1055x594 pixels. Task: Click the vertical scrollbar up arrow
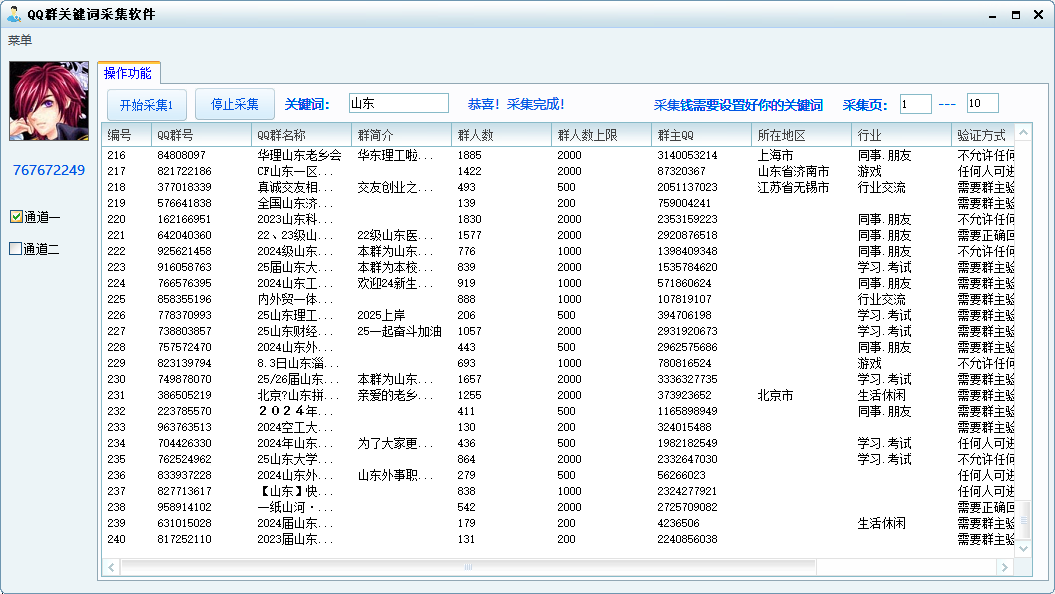[x=1023, y=133]
